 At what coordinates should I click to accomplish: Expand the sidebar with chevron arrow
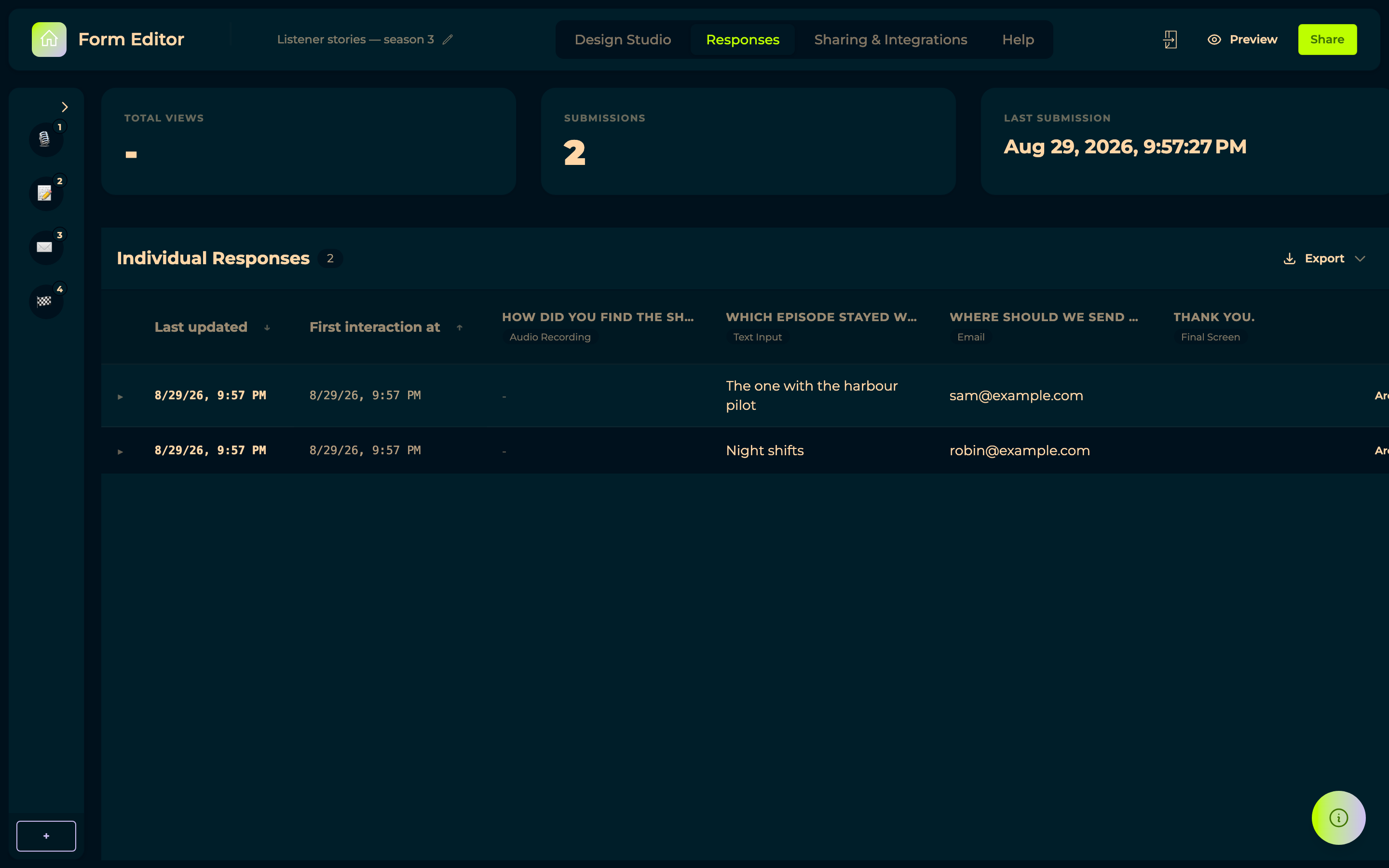click(65, 107)
